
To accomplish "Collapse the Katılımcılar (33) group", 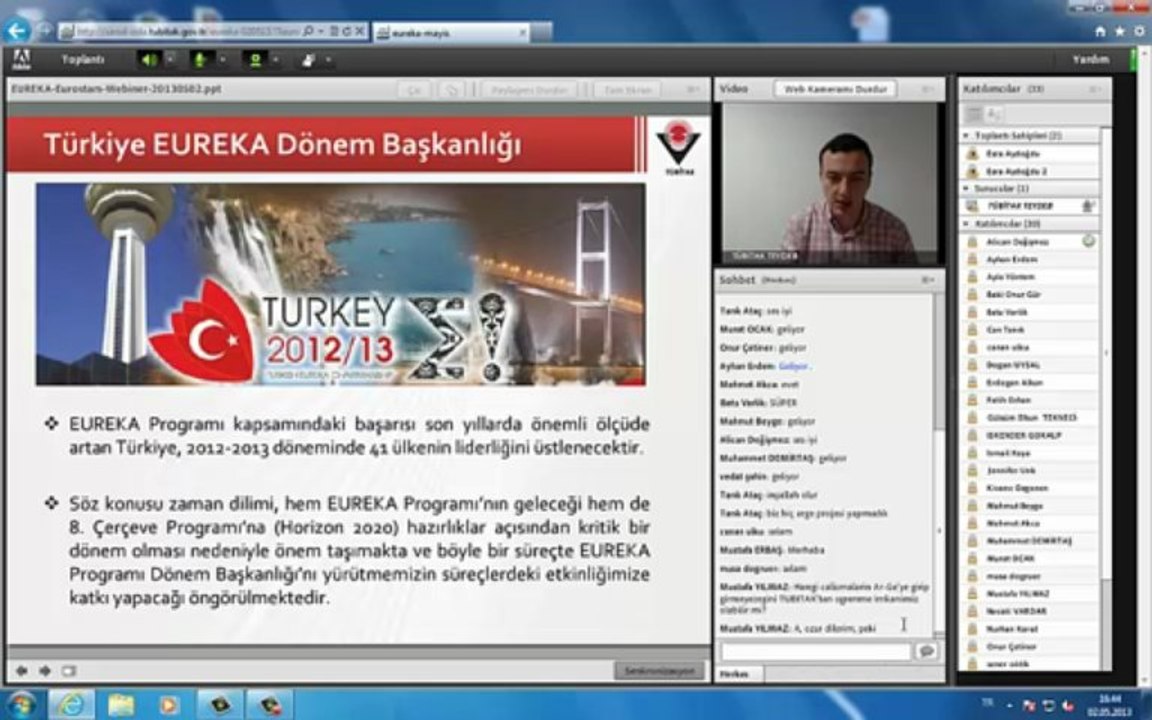I will click(966, 223).
